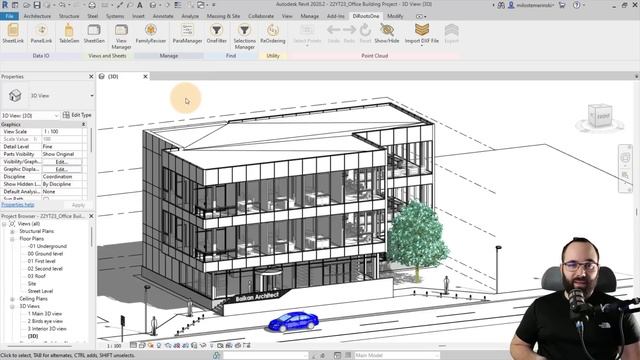Collapse the Floor Plans node
Image resolution: width=640 pixels, height=360 pixels.
[x=12, y=239]
